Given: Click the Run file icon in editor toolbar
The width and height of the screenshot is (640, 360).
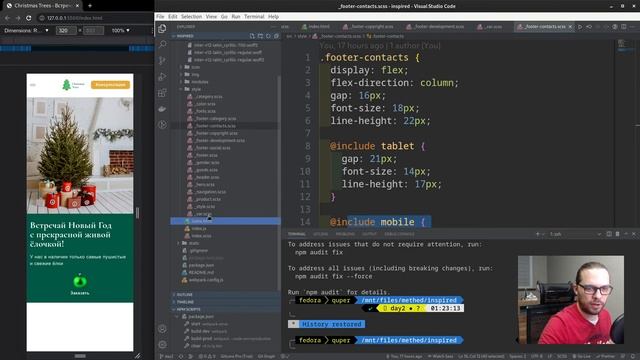Looking at the screenshot, I should click(580, 27).
